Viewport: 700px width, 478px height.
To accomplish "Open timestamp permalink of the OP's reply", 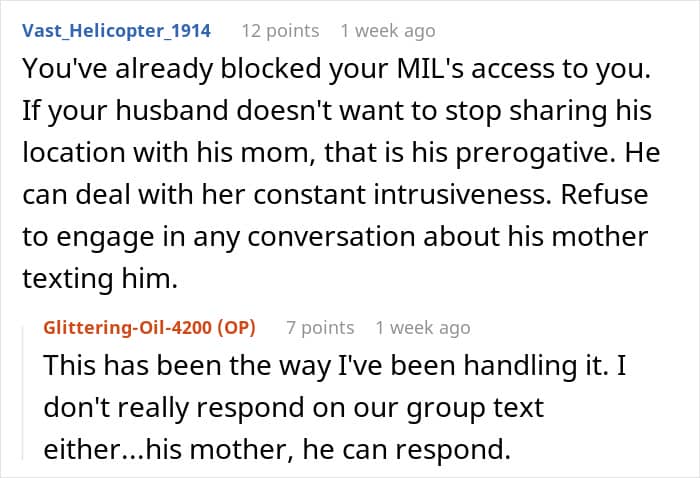I will pyautogui.click(x=422, y=327).
